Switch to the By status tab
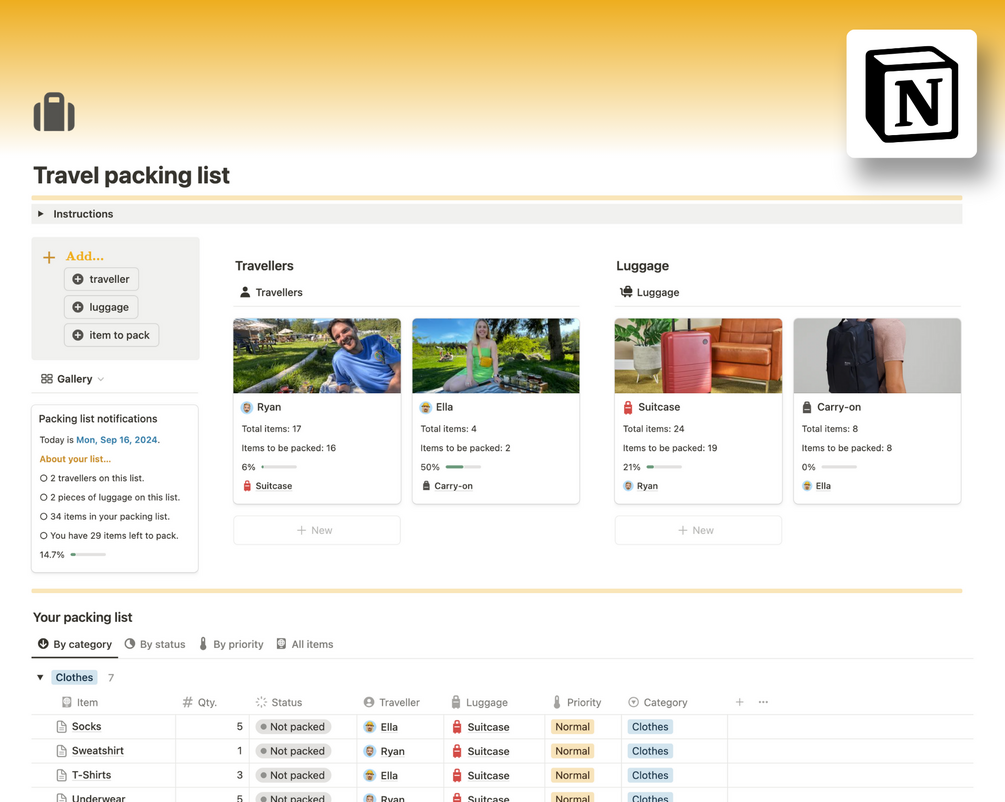This screenshot has height=802, width=1005. 154,644
